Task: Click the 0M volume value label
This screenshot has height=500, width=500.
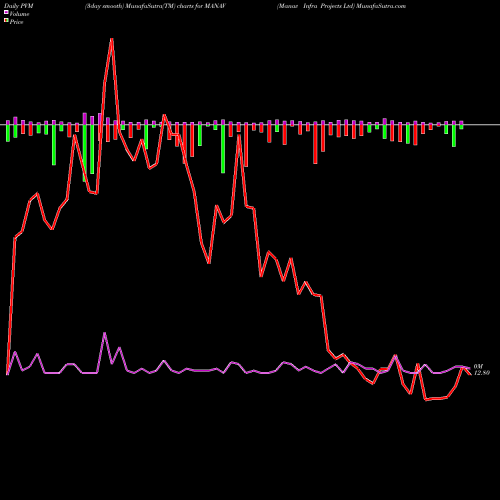Action: (x=478, y=366)
